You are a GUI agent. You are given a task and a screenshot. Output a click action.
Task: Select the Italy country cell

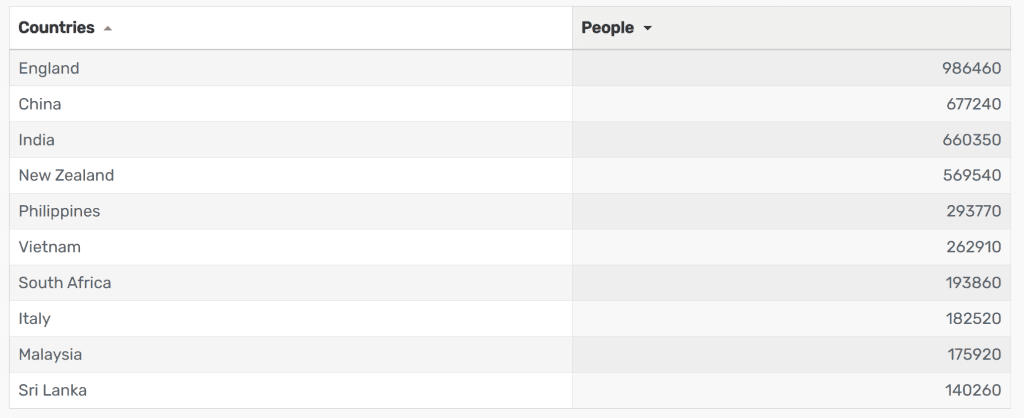point(291,319)
